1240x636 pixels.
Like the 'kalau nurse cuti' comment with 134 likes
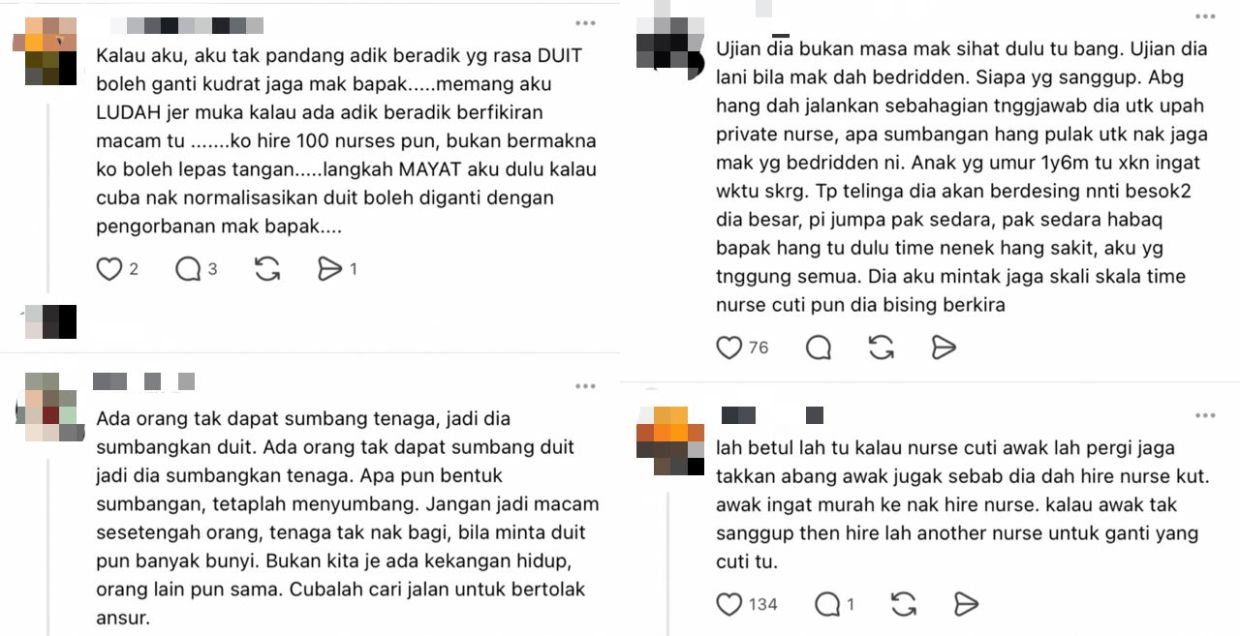pyautogui.click(x=730, y=604)
